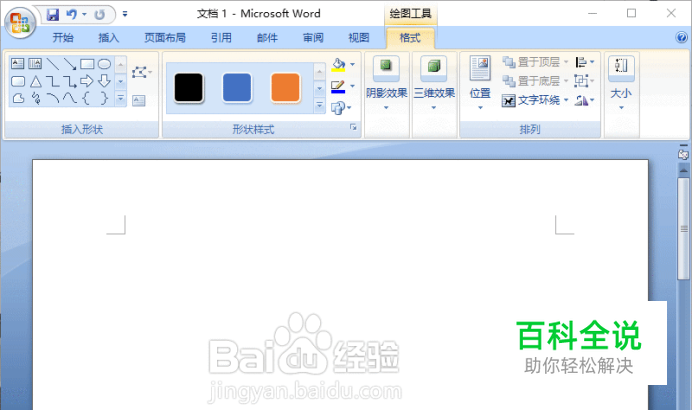Insert a left brace shape

pyautogui.click(x=86, y=98)
